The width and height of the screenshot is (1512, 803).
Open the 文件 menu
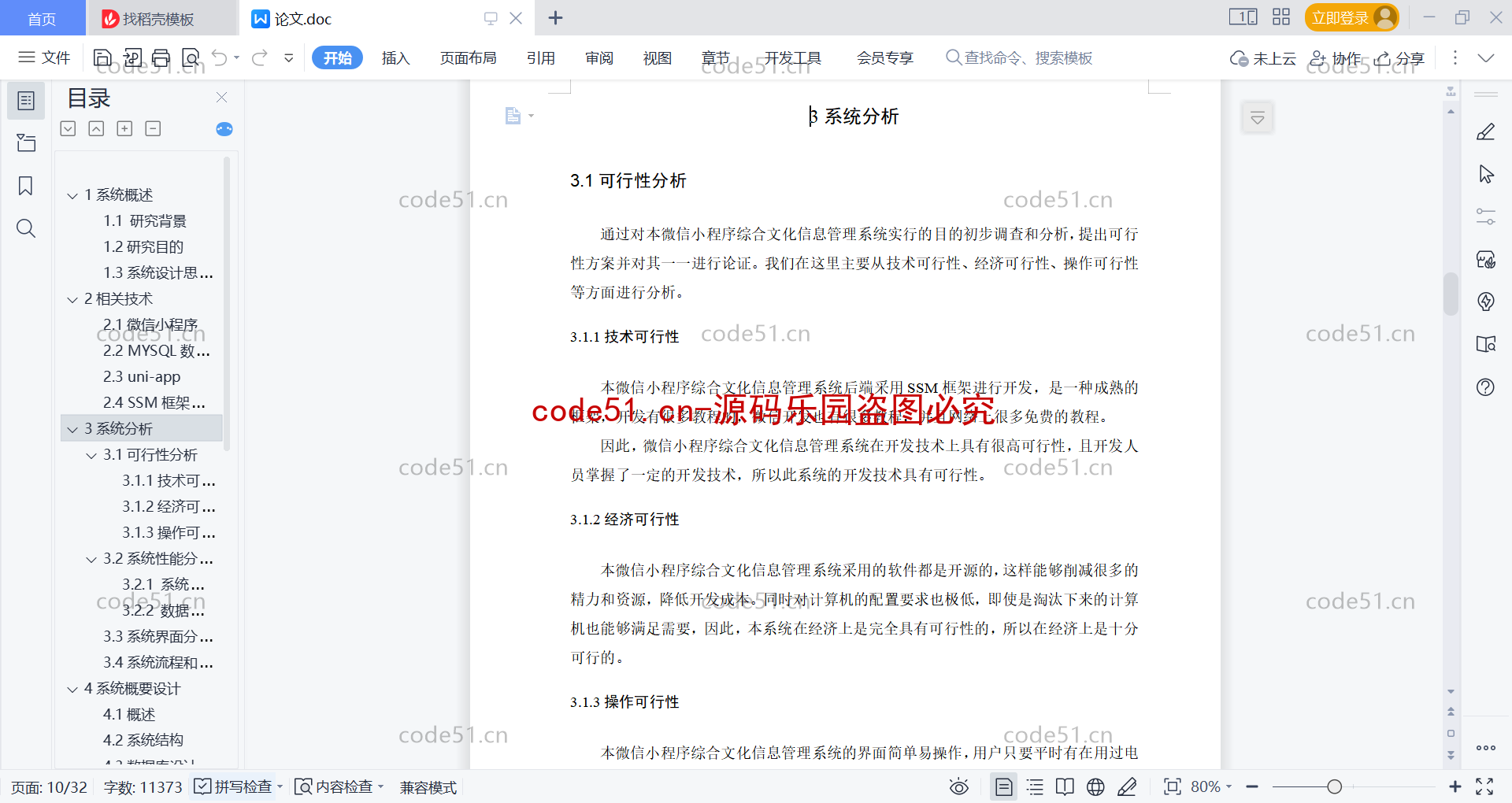tap(45, 57)
